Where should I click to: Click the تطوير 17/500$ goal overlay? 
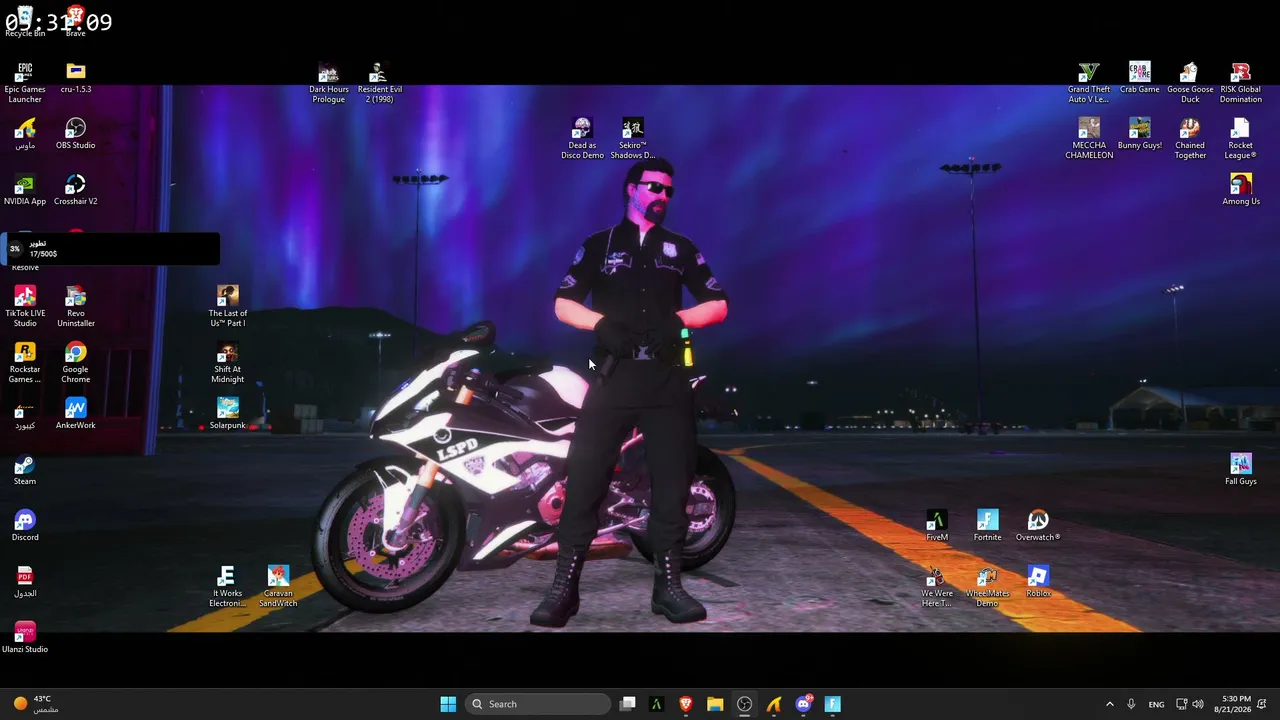pyautogui.click(x=110, y=249)
